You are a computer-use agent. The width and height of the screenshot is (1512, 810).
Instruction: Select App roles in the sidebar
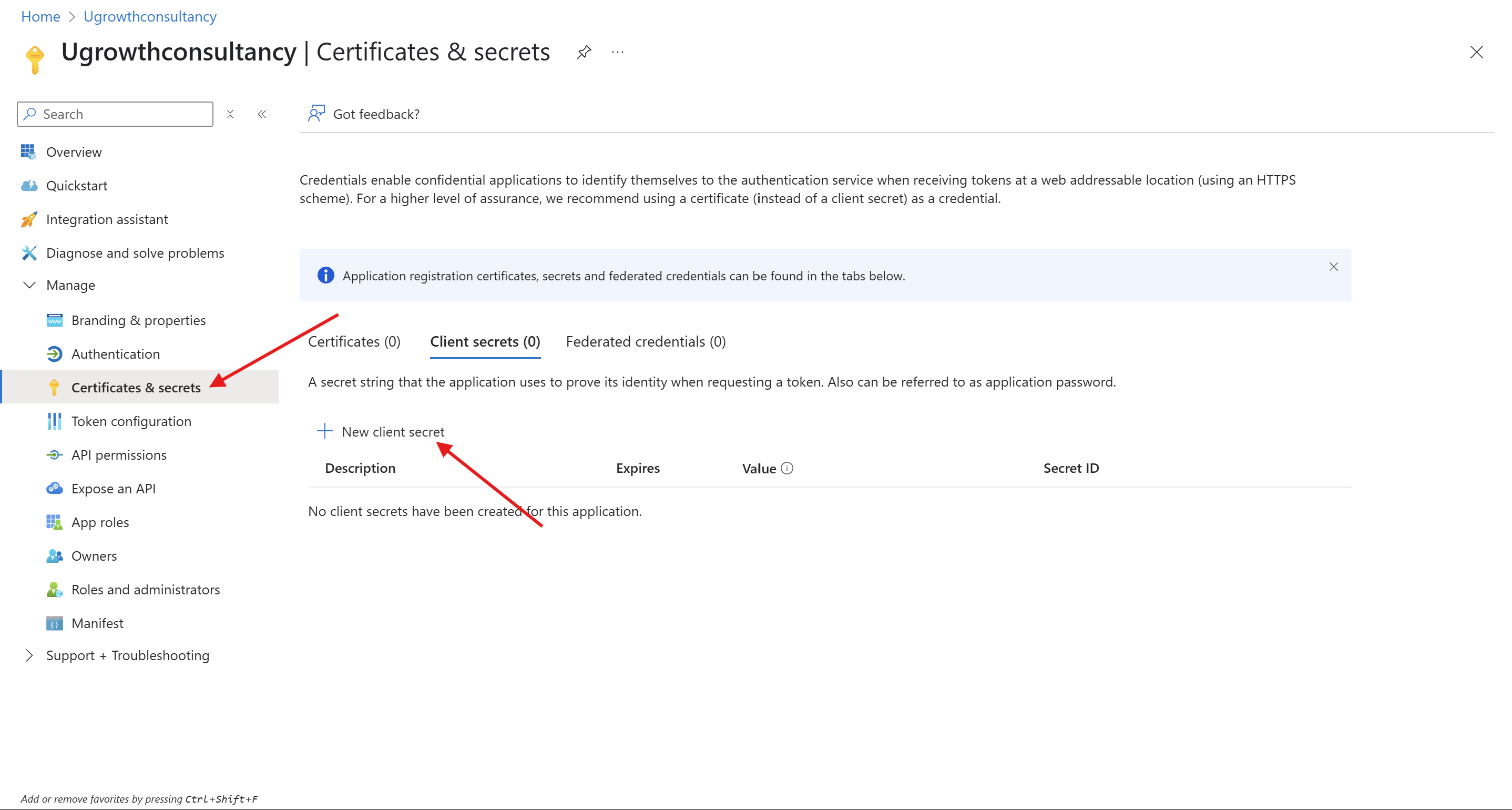[100, 522]
